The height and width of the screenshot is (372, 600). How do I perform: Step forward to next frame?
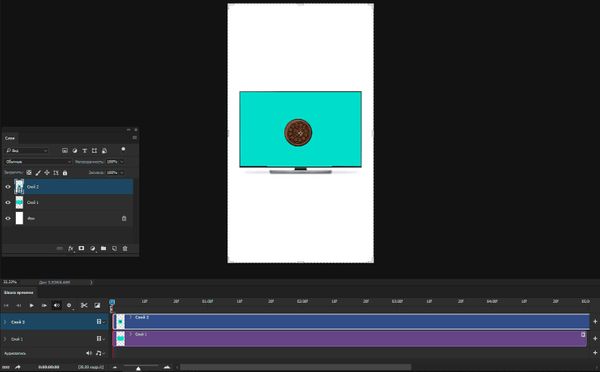(x=44, y=305)
